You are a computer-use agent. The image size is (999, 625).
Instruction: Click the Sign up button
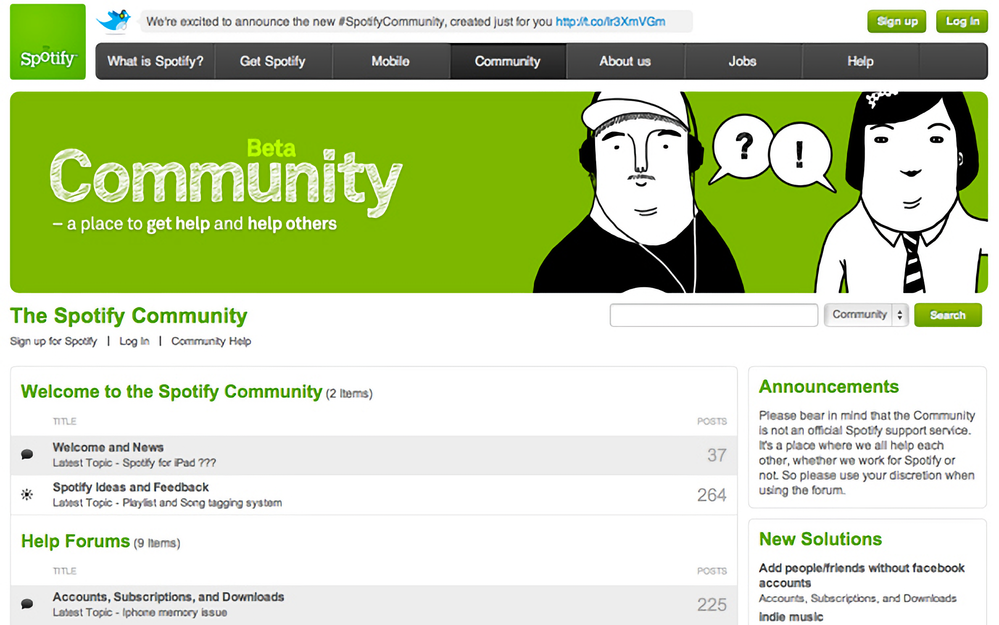897,22
